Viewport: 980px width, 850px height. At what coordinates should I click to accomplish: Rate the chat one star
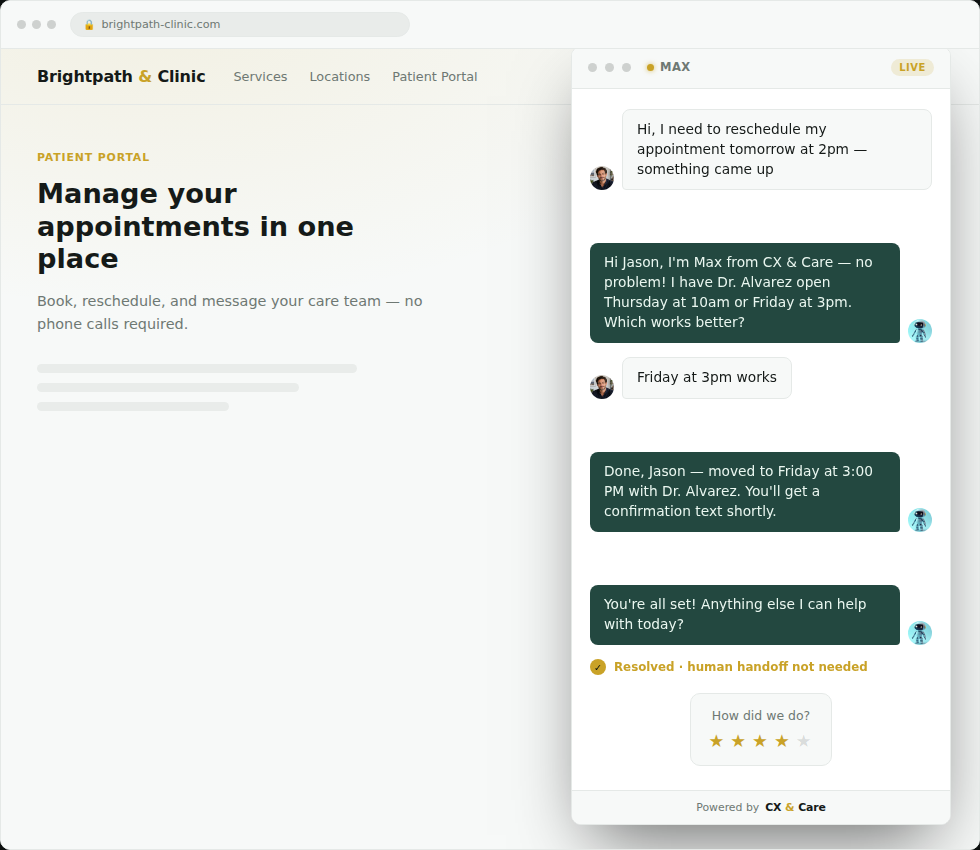tap(716, 741)
